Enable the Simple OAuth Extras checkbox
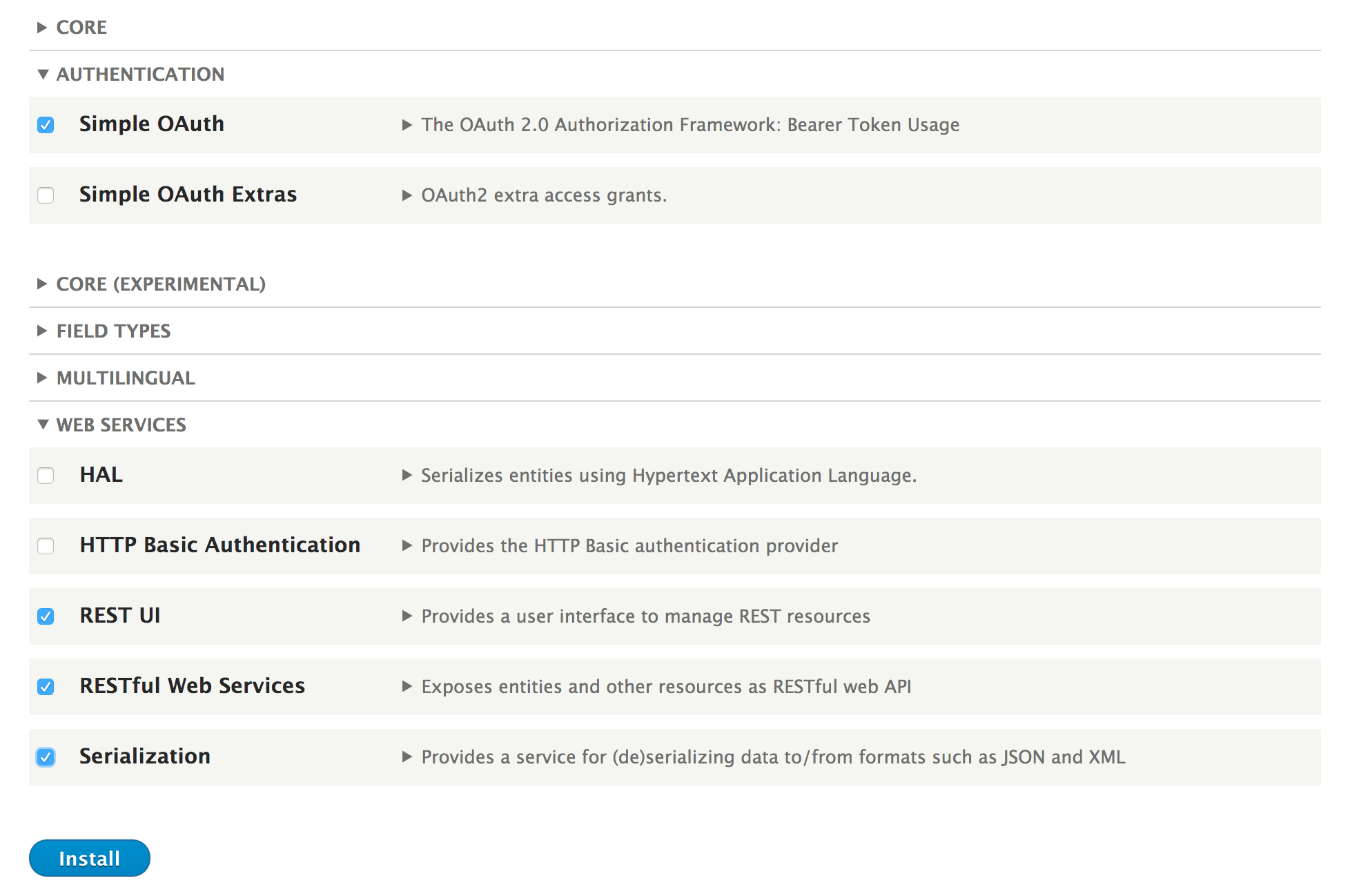 pyautogui.click(x=46, y=196)
